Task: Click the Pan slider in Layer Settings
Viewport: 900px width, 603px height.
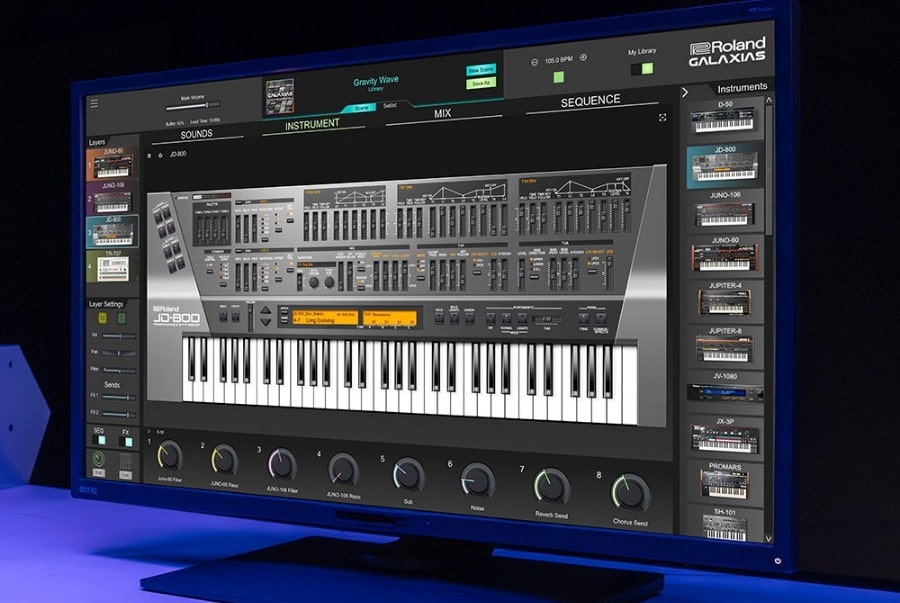Action: tap(119, 353)
